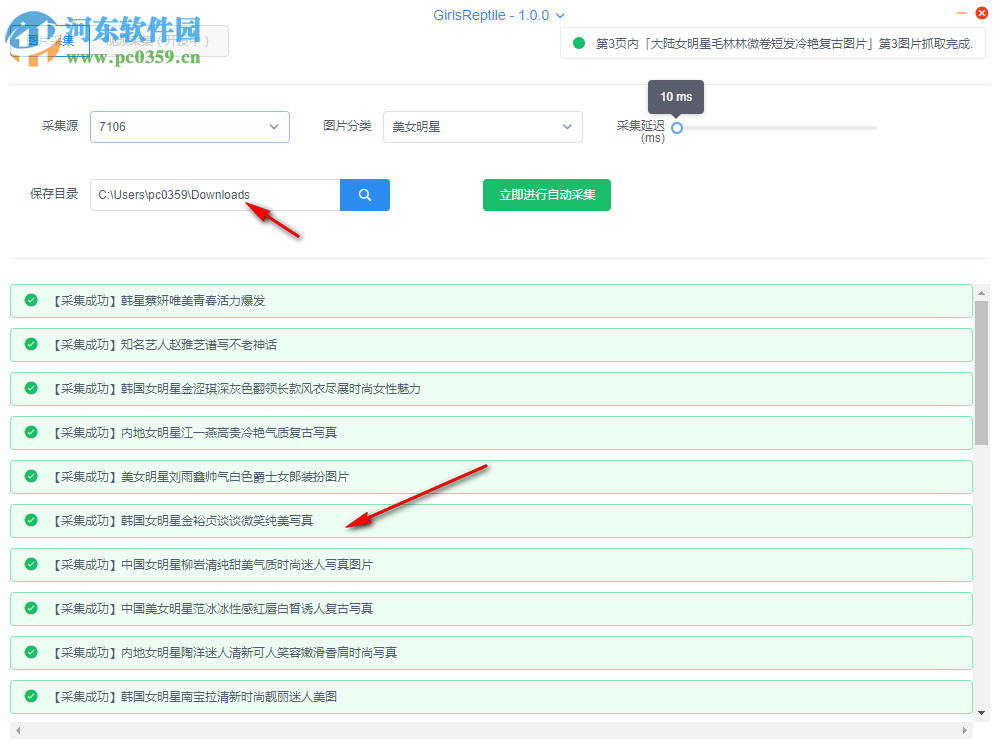Select log entry 韩国女明星南宝拉清新时尚靓丽
Image resolution: width=1000 pixels, height=750 pixels.
pos(491,697)
